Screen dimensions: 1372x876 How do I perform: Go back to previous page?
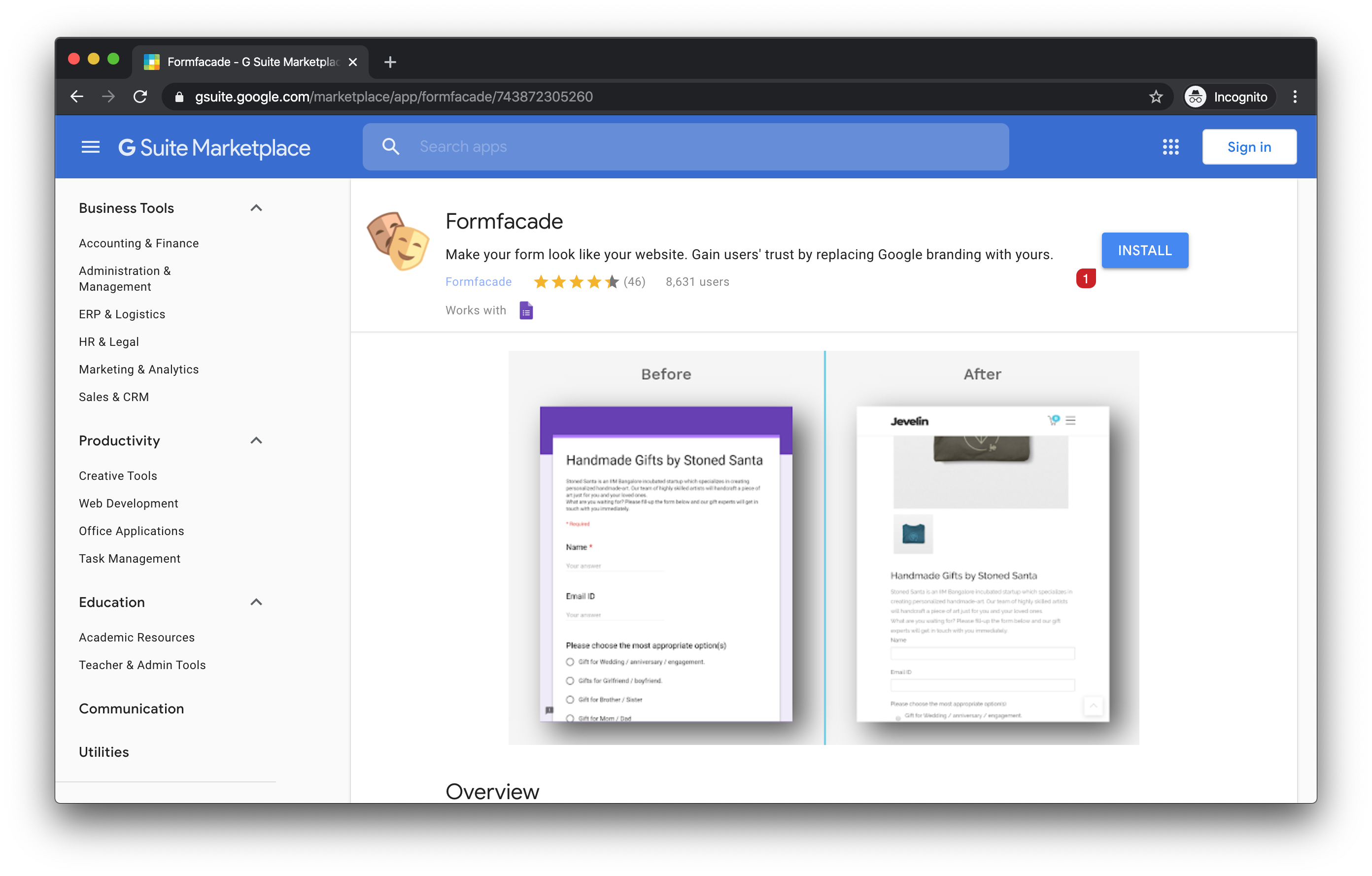77,97
